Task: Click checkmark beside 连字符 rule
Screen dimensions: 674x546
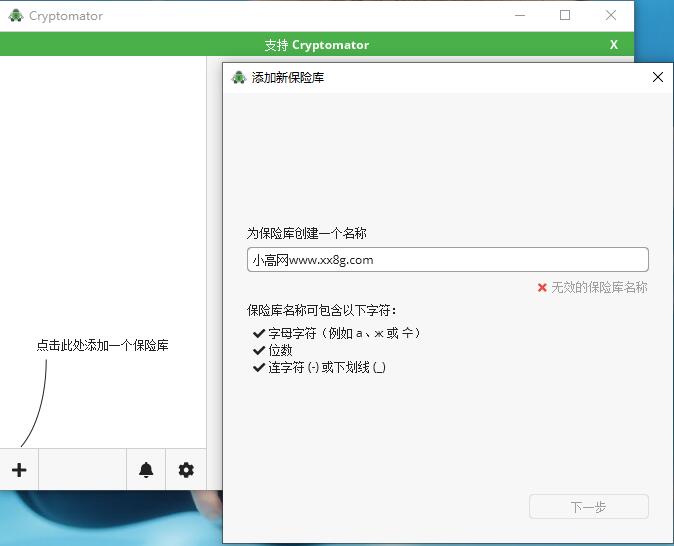Action: click(x=259, y=367)
